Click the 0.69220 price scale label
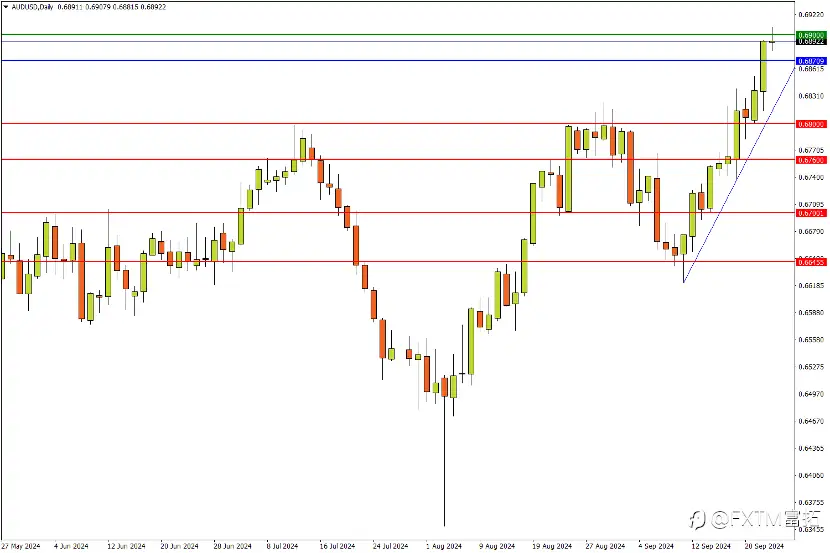Viewport: 830px width, 554px height. click(811, 15)
